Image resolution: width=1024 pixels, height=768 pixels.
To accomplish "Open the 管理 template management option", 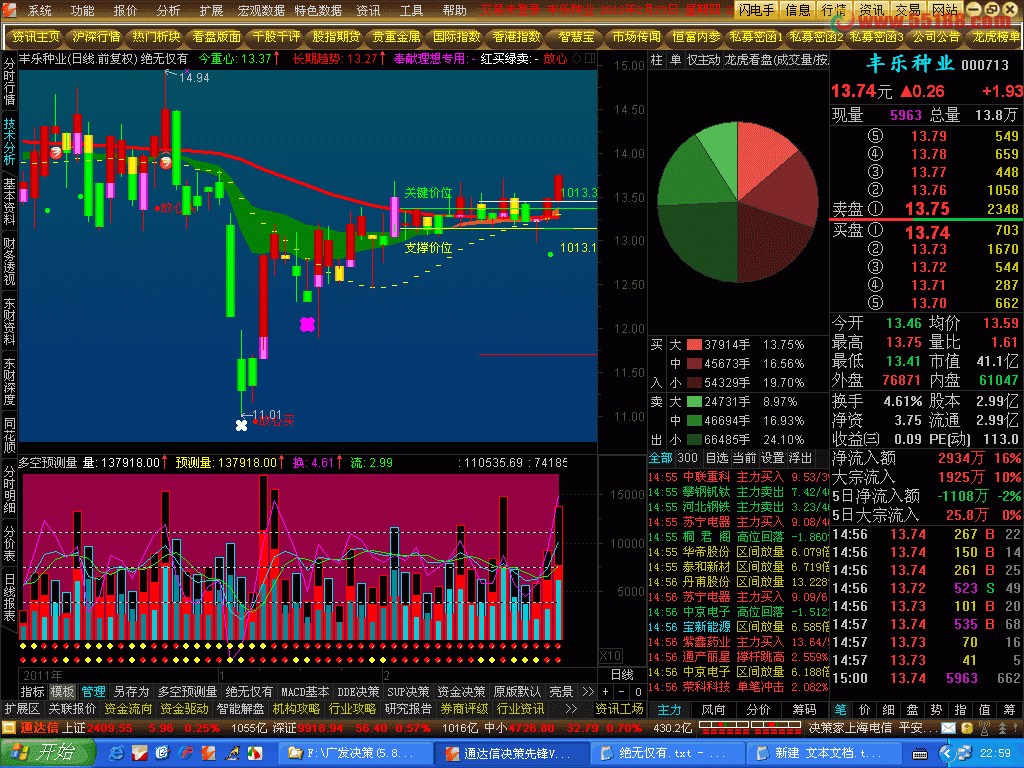I will 93,692.
